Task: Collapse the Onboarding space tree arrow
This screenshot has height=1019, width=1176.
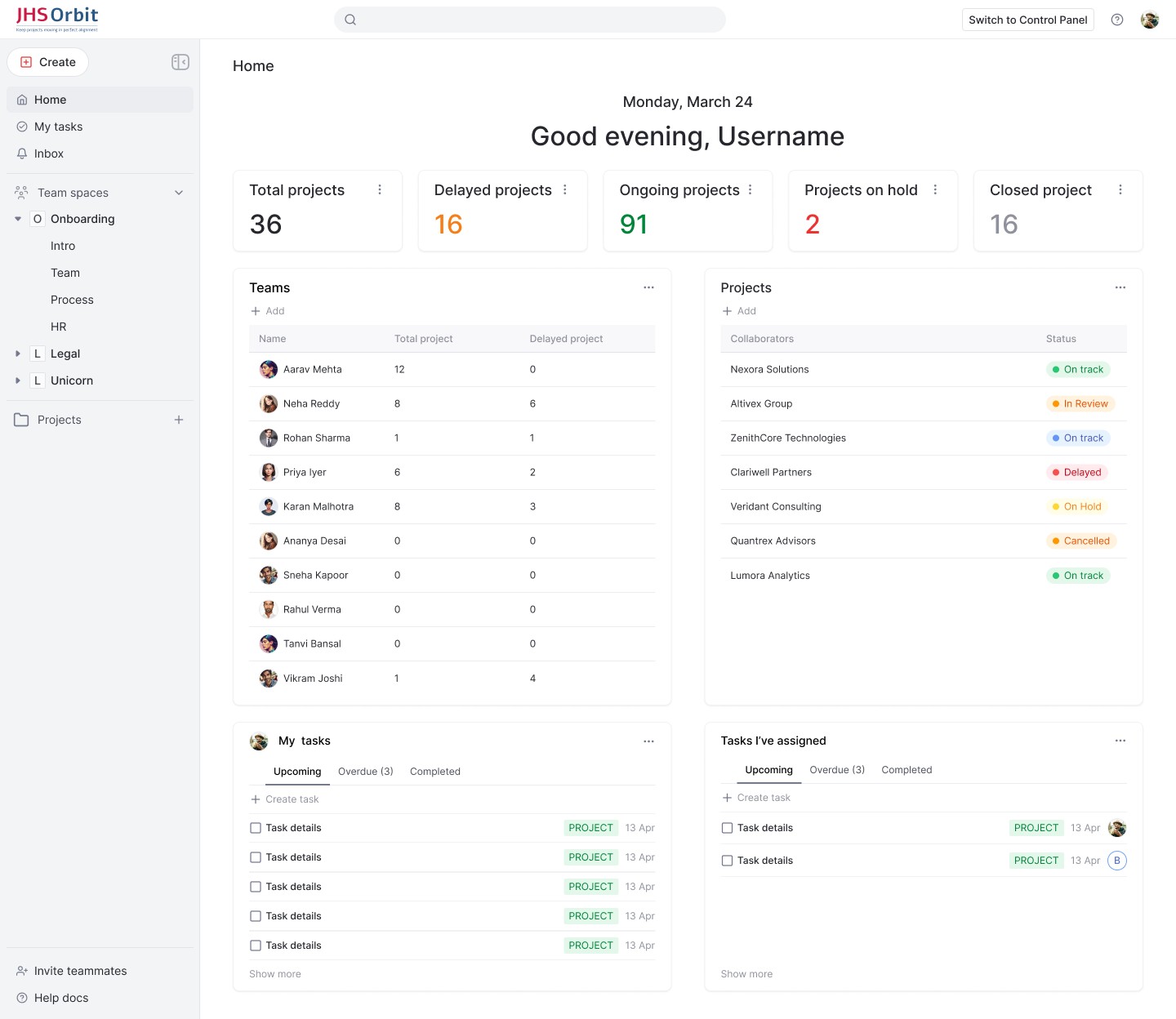Action: click(x=18, y=219)
